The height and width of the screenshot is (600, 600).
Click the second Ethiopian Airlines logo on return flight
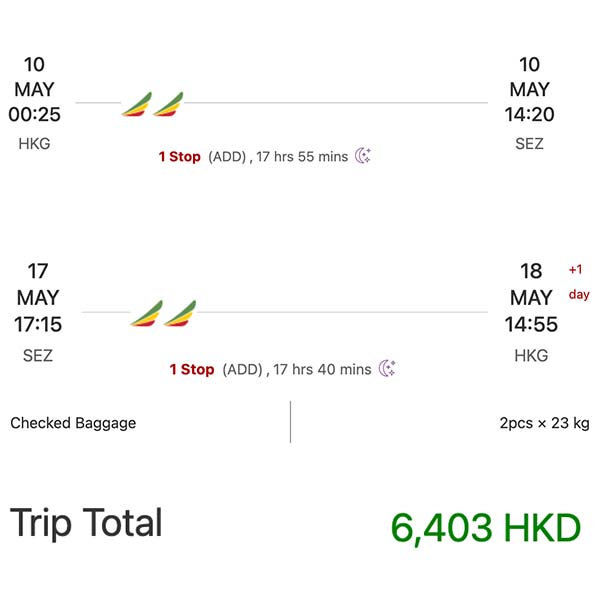click(x=180, y=313)
